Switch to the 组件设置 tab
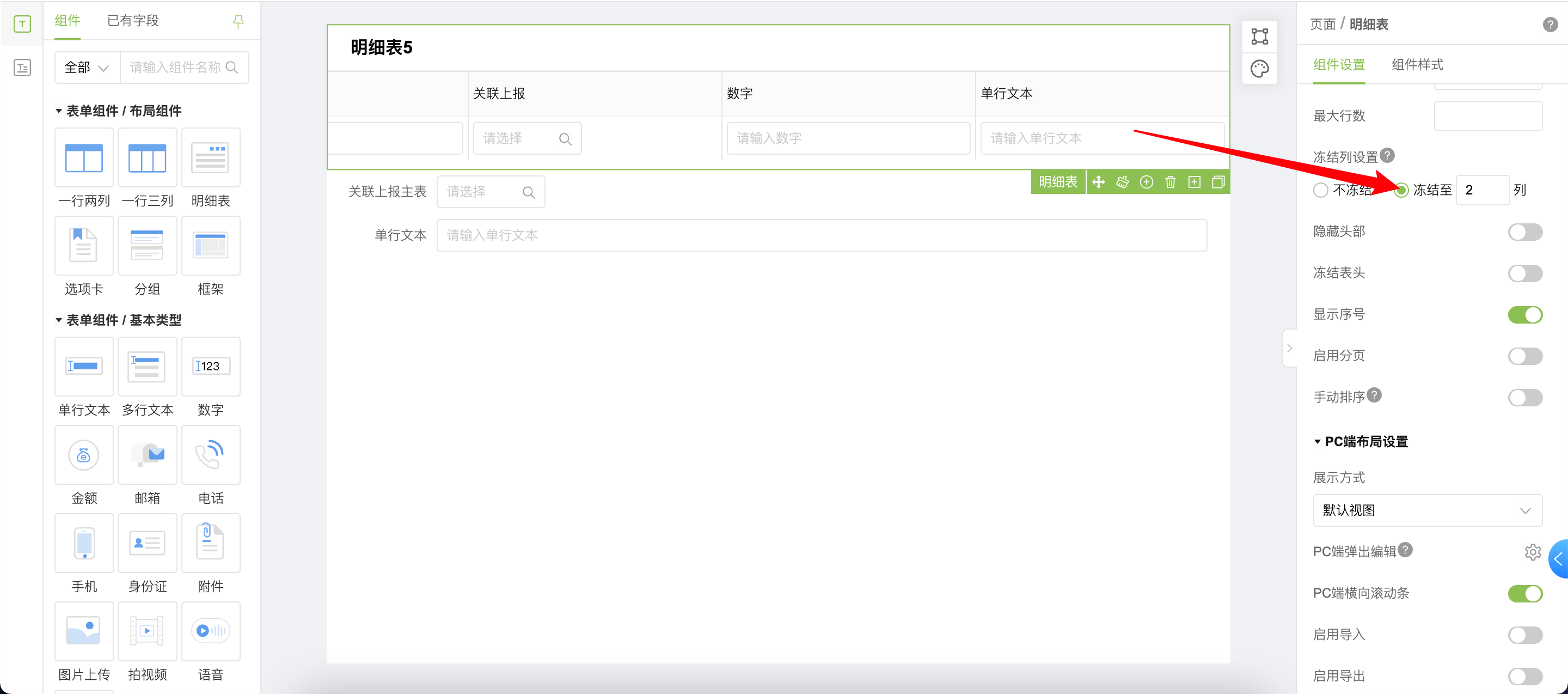This screenshot has width=1568, height=694. point(1339,64)
